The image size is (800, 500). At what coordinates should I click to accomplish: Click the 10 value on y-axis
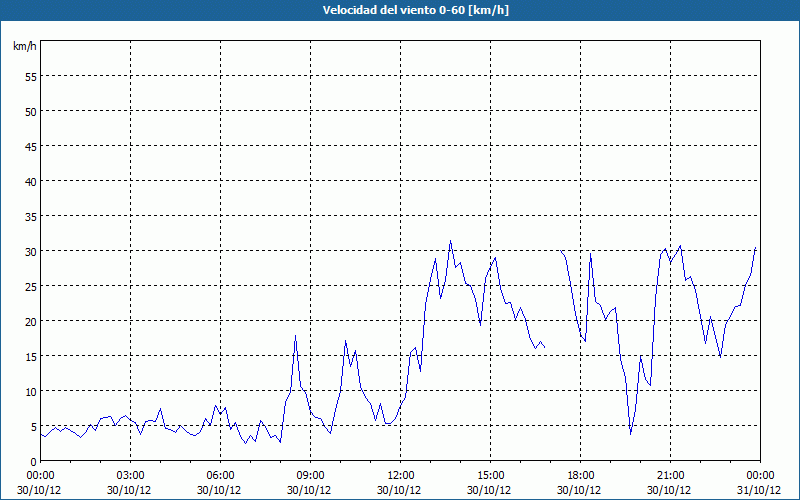coord(31,391)
